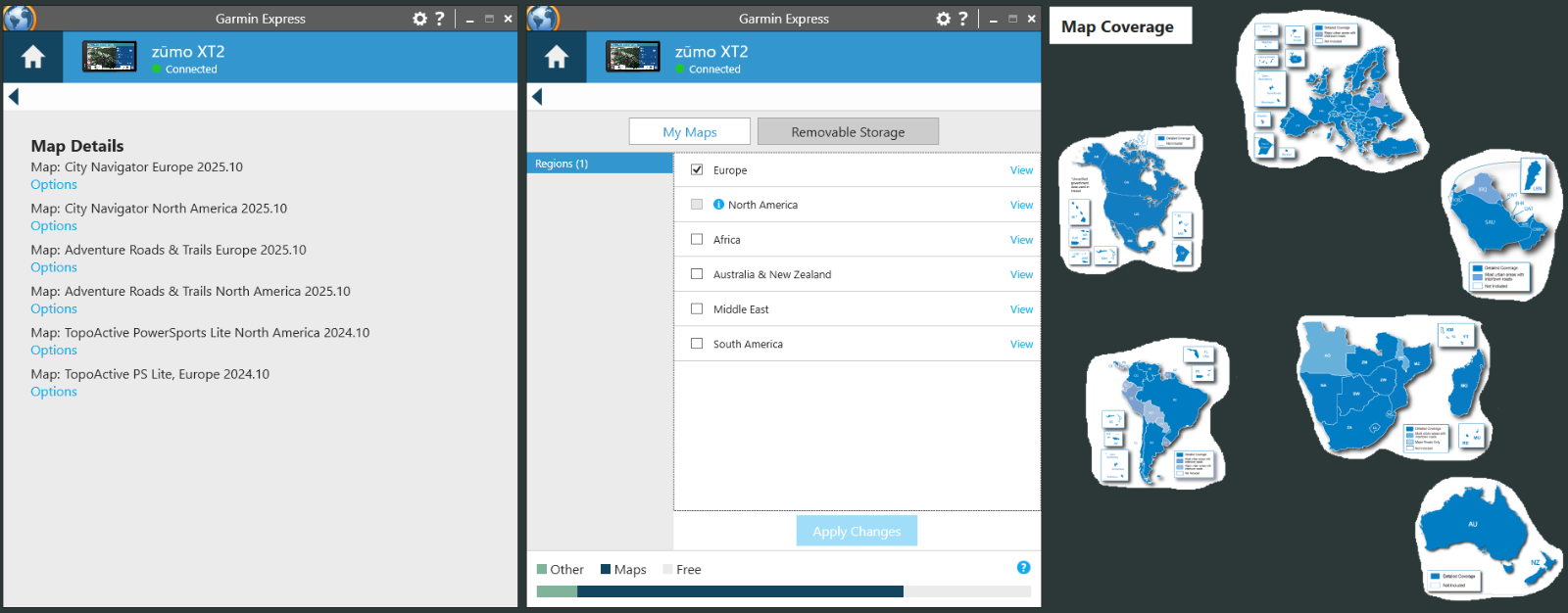Switch to the My Maps tab
The image size is (1568, 613).
coord(690,132)
